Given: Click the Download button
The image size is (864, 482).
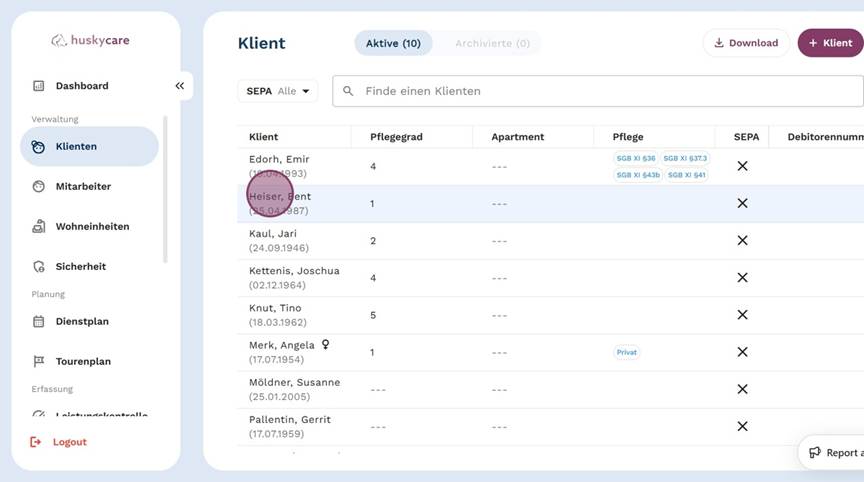Looking at the screenshot, I should pos(746,43).
